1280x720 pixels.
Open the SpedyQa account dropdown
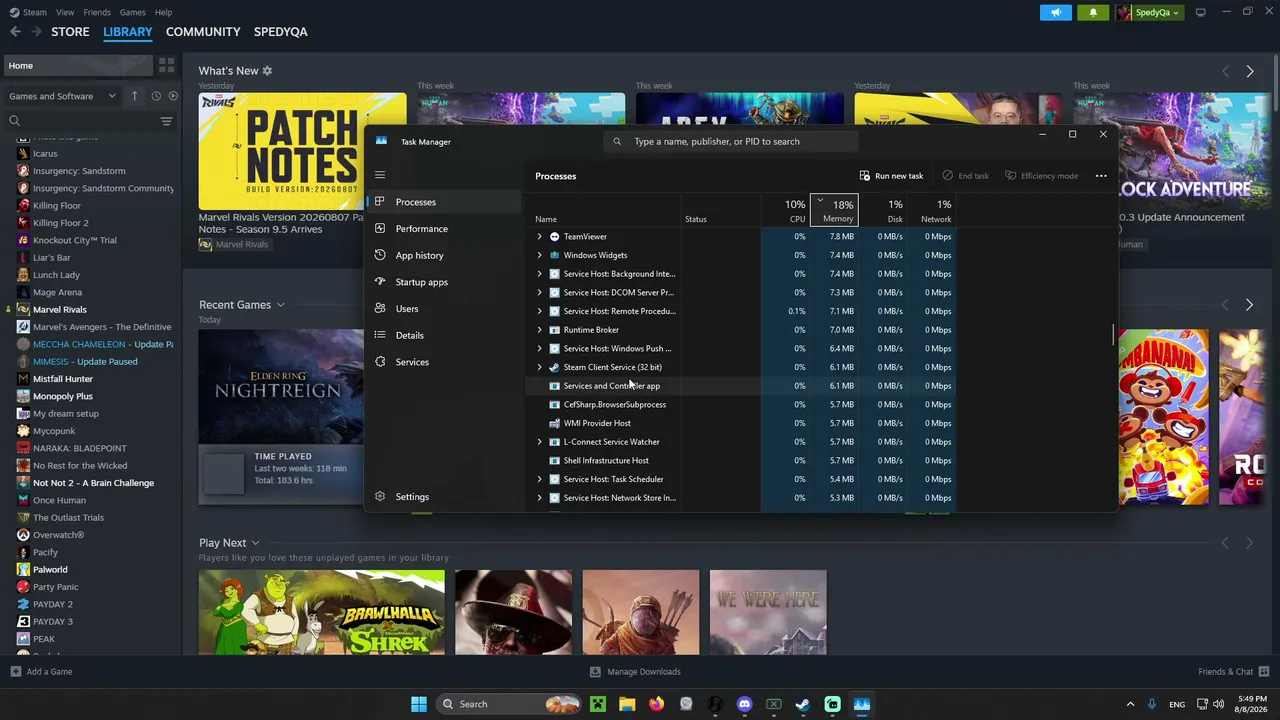click(1151, 12)
